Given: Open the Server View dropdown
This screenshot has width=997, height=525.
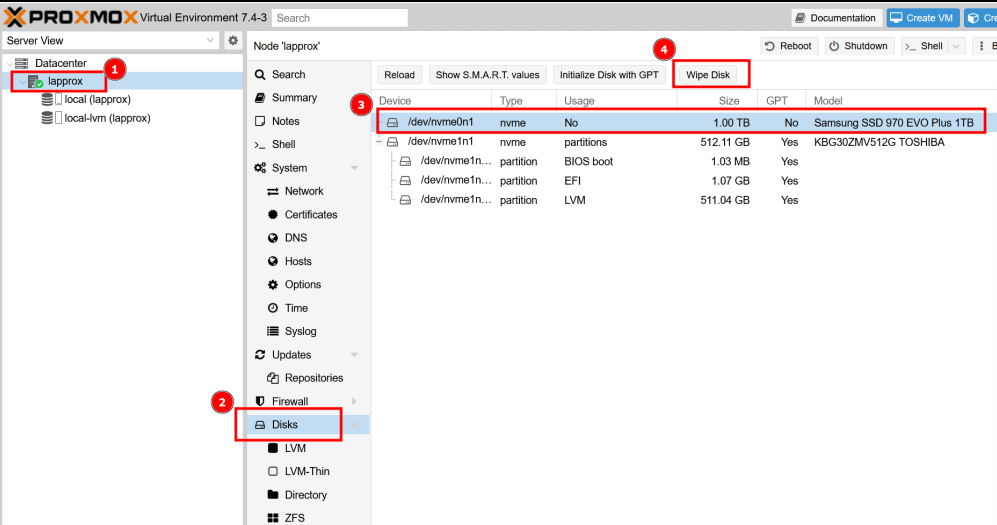Looking at the screenshot, I should pyautogui.click(x=110, y=40).
